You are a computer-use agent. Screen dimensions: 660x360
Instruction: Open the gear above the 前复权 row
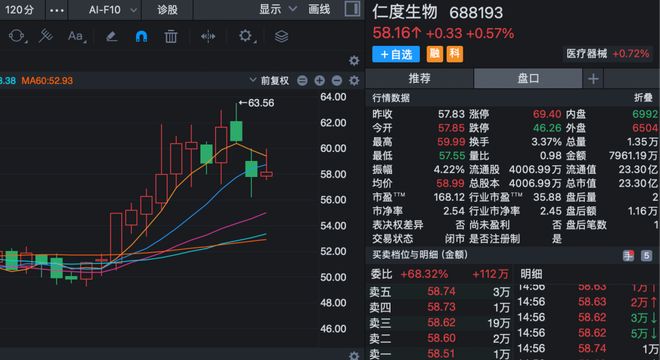(354, 61)
